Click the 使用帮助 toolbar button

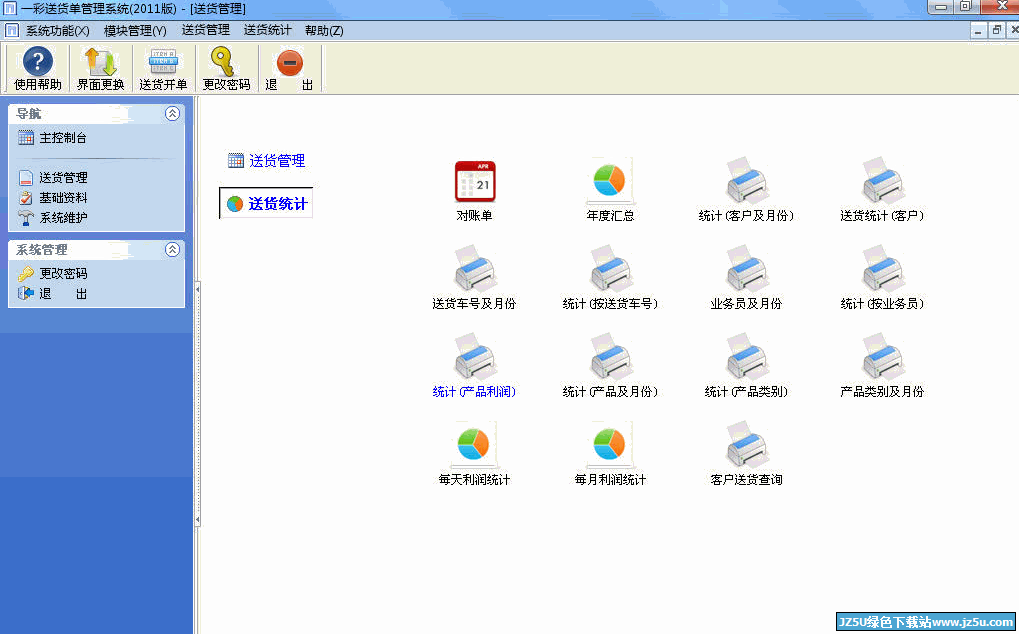pyautogui.click(x=38, y=68)
